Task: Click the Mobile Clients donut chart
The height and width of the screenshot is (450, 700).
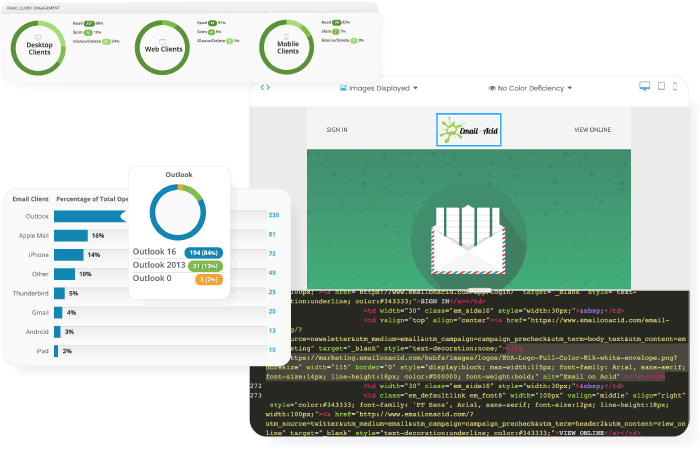Action: tap(287, 47)
